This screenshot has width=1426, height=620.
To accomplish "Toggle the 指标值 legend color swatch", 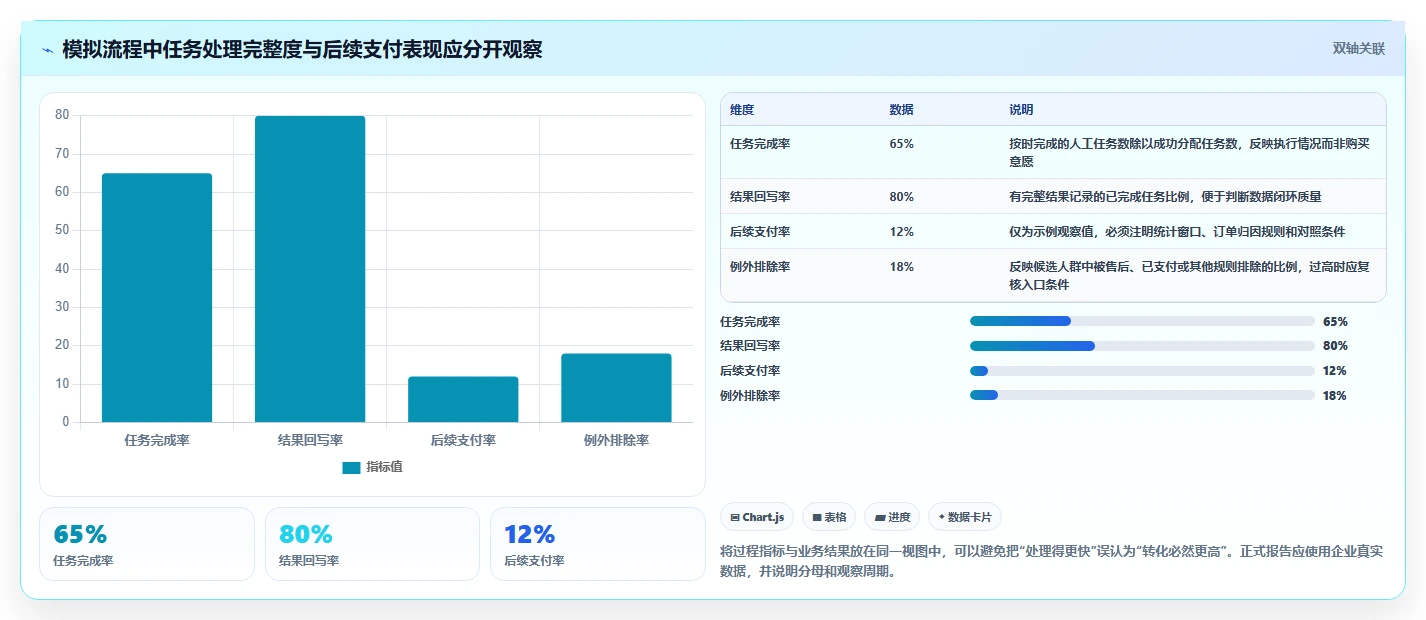I will click(351, 468).
